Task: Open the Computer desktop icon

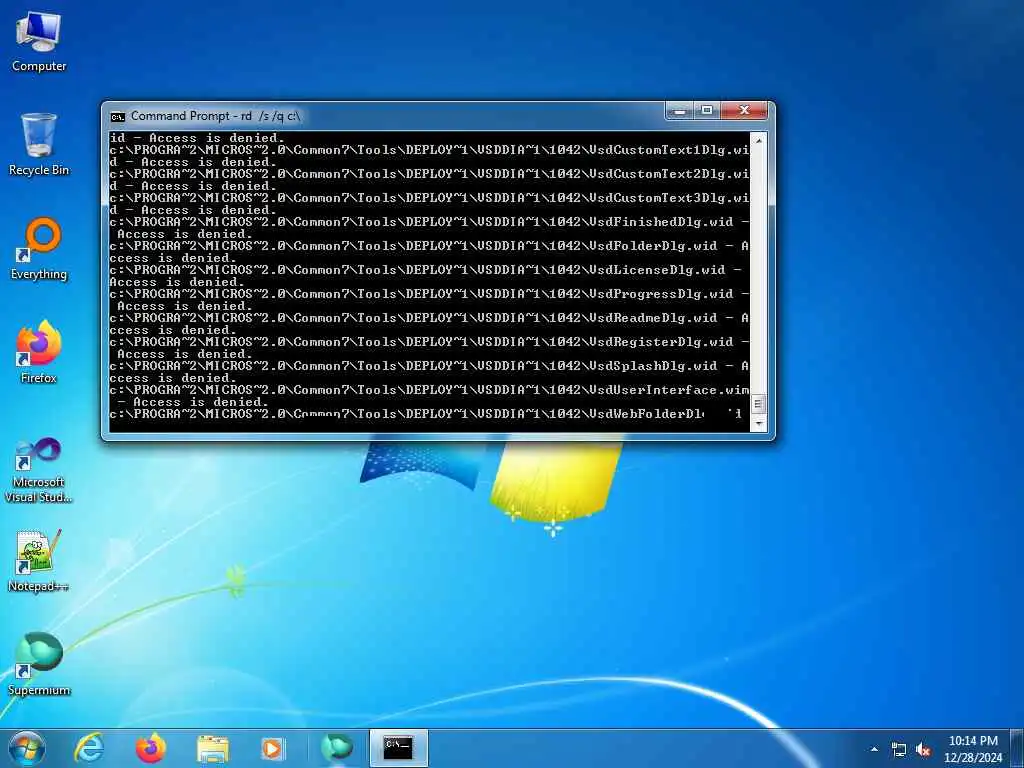Action: 39,42
